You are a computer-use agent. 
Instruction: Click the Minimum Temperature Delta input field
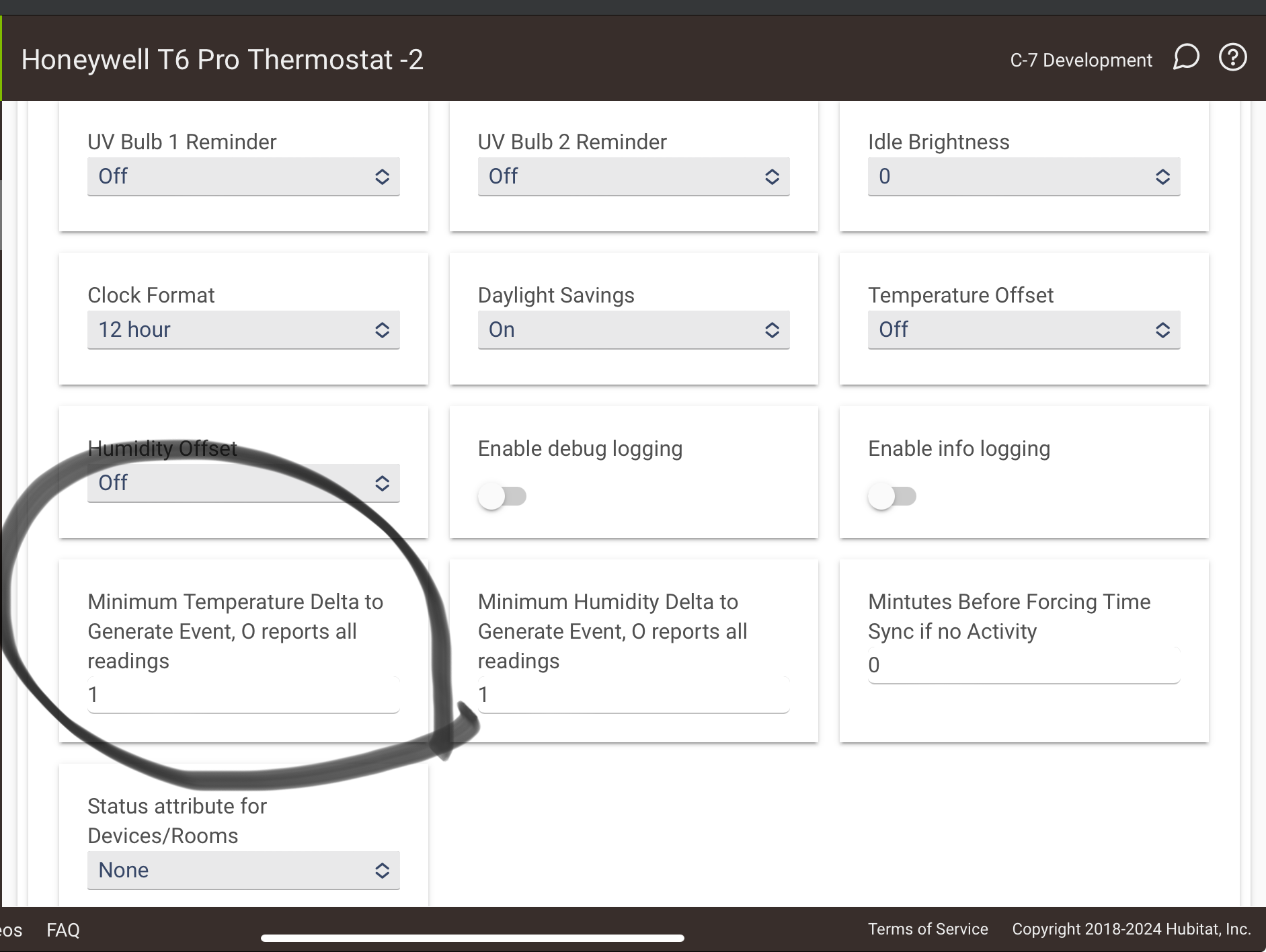[243, 695]
